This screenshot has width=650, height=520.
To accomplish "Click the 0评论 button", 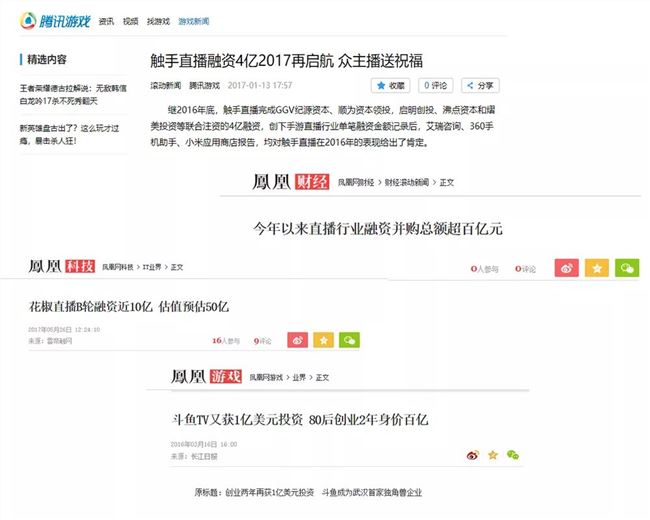I will tap(435, 85).
